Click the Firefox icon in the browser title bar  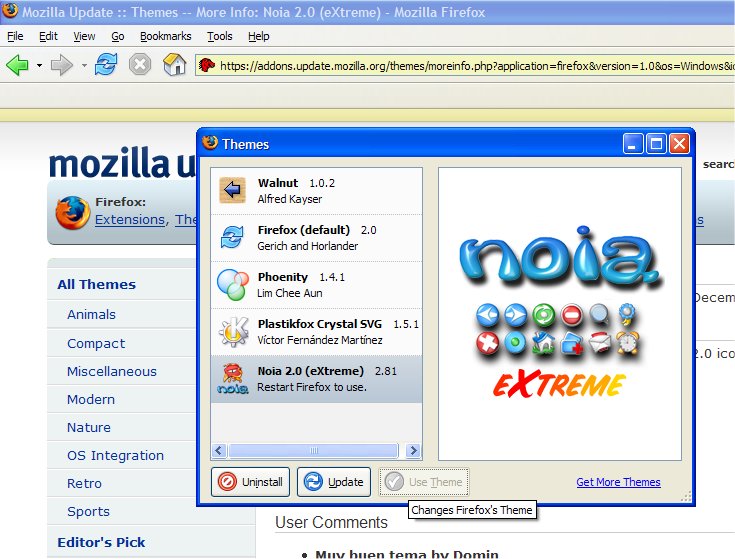(x=9, y=11)
